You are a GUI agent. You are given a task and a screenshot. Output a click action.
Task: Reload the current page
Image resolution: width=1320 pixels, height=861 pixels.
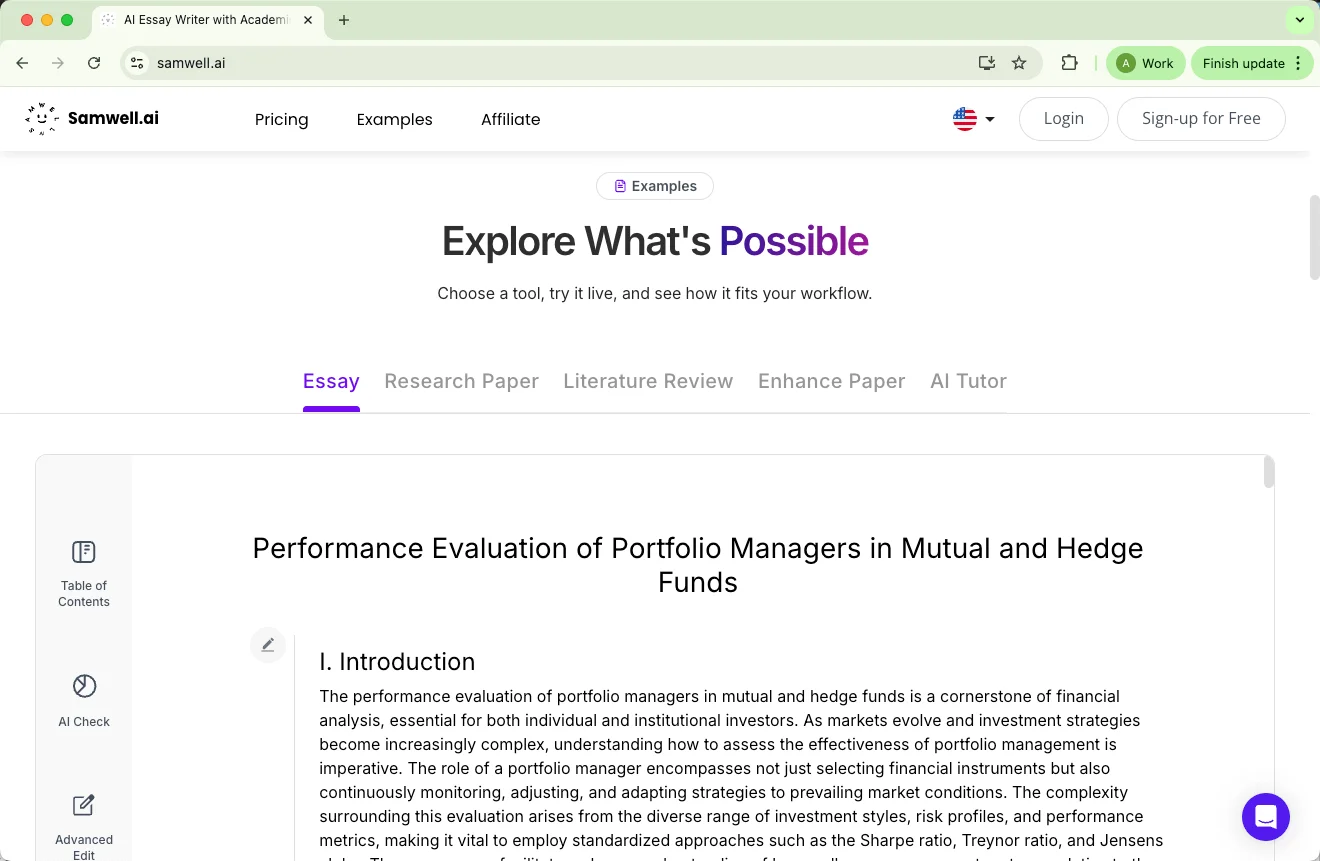[94, 63]
